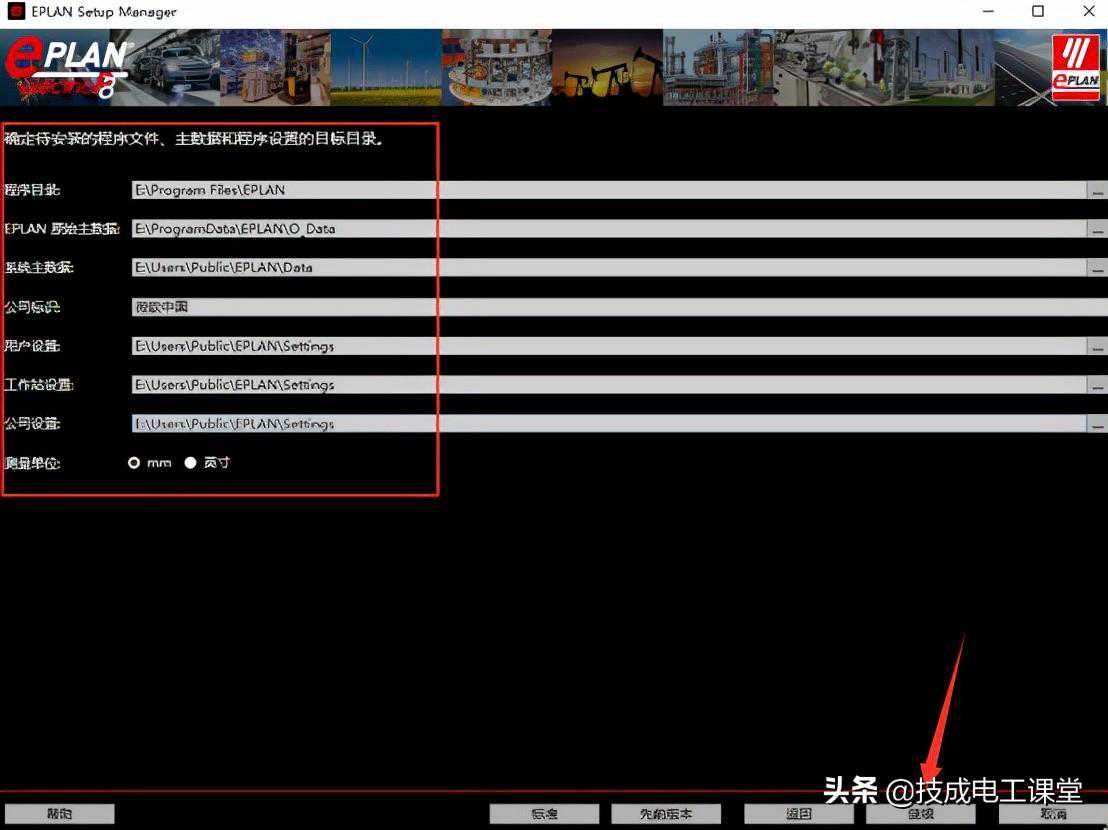Reset paths using the 标准 button
The width and height of the screenshot is (1108, 830).
coord(544,814)
